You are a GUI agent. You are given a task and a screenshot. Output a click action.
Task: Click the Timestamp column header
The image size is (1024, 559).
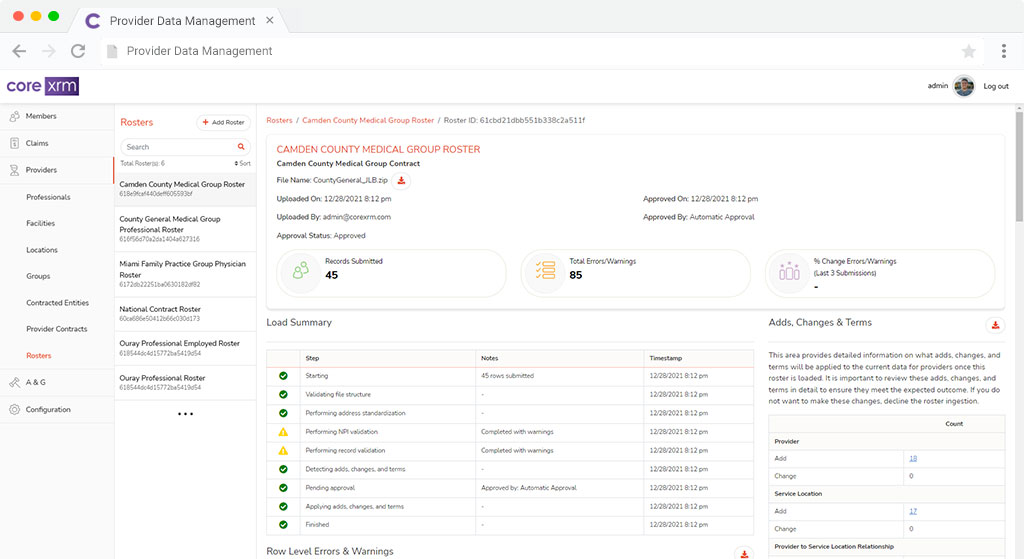665,359
